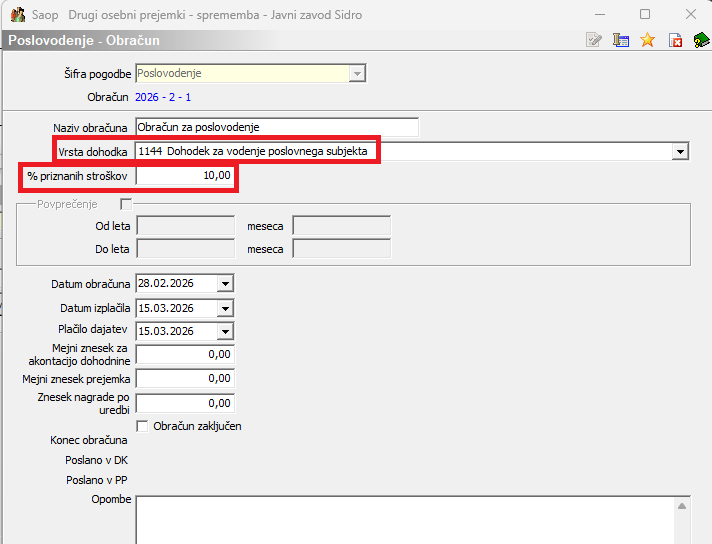Image resolution: width=712 pixels, height=544 pixels.
Task: Open the green help book icon
Action: 702,40
